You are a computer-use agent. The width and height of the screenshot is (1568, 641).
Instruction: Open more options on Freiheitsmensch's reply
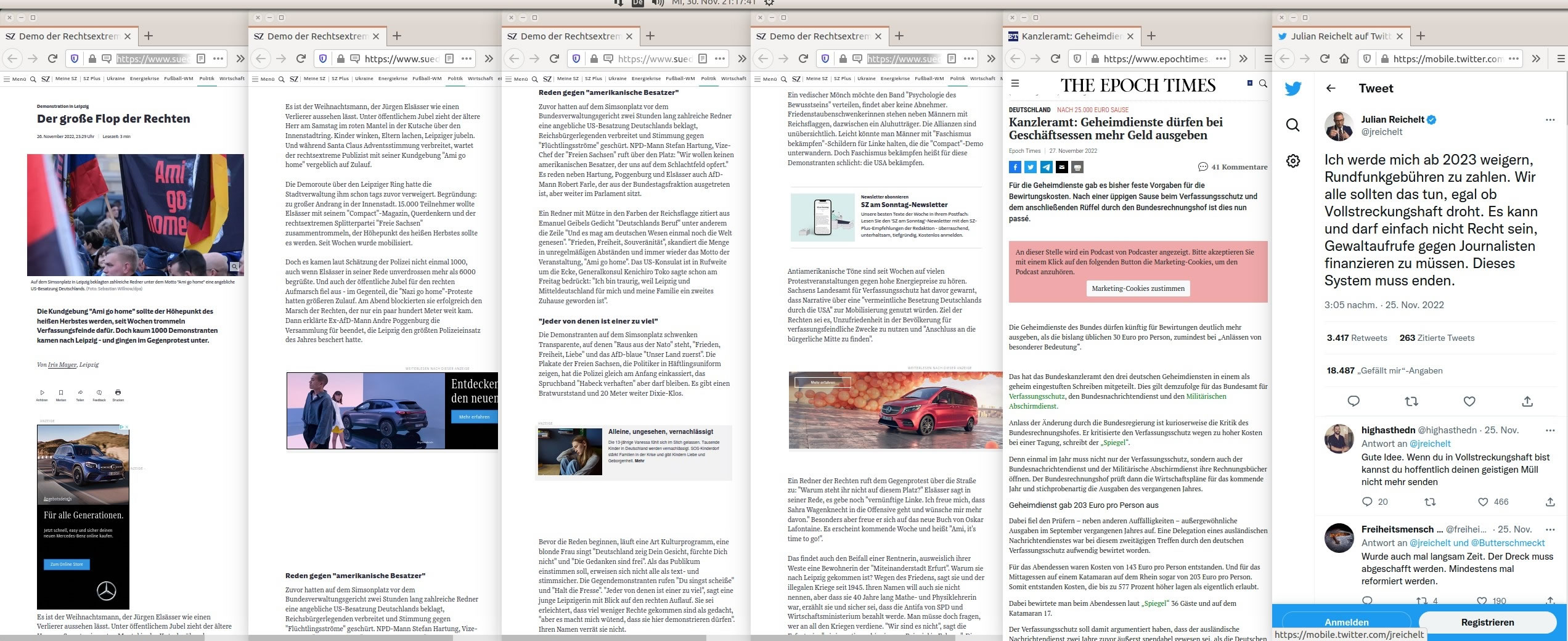pos(1550,529)
